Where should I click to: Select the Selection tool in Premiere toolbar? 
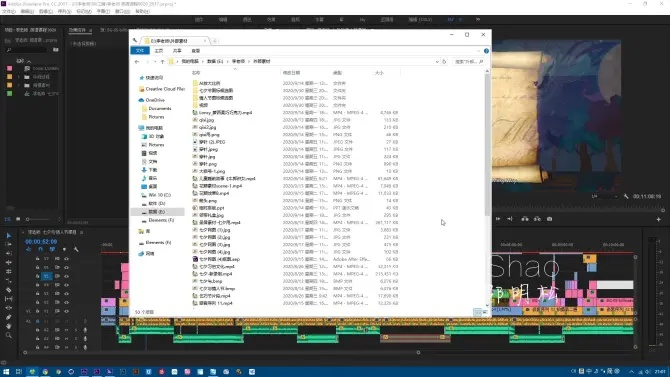pos(9,236)
